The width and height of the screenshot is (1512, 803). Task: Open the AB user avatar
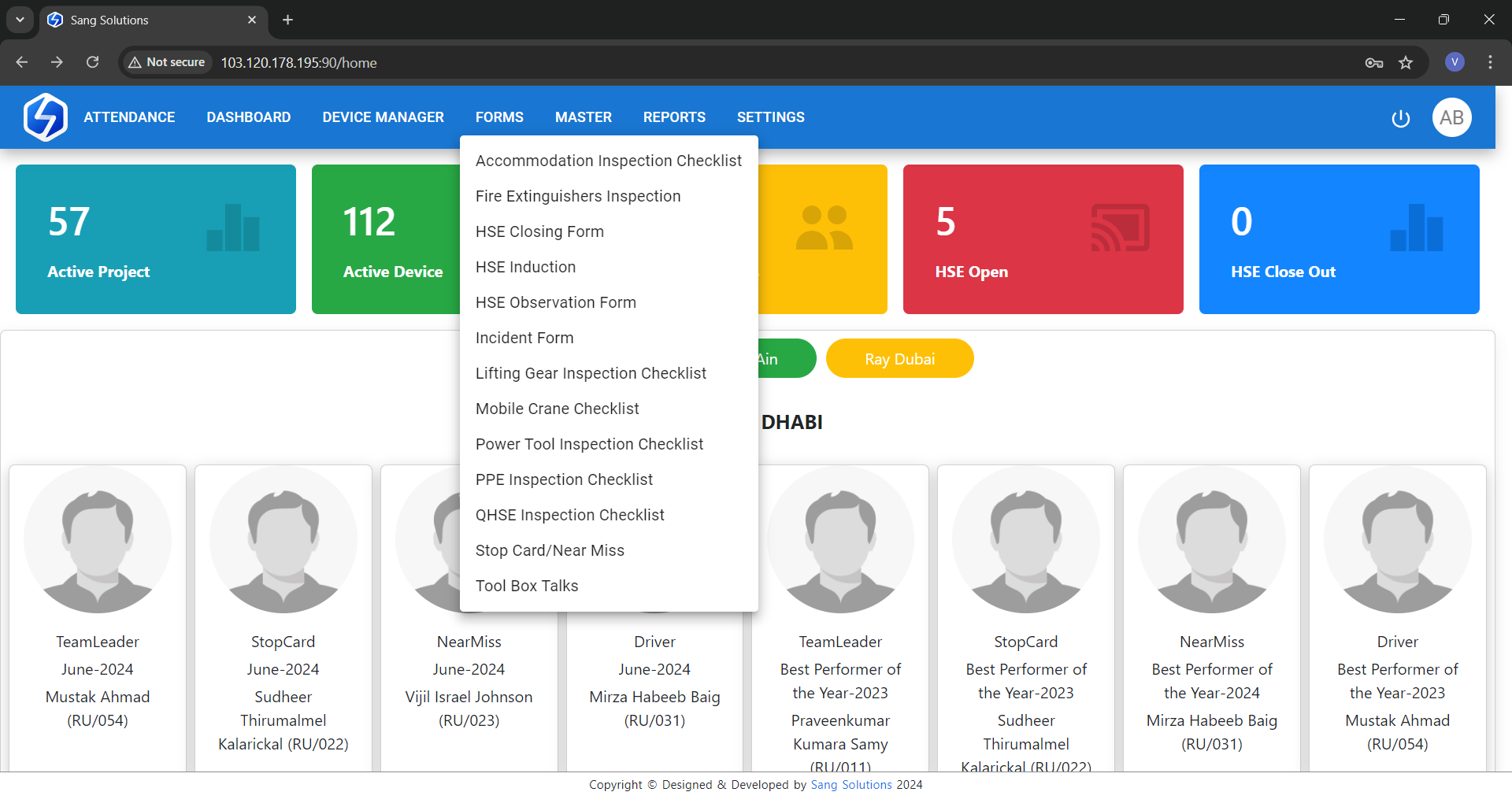[1451, 117]
